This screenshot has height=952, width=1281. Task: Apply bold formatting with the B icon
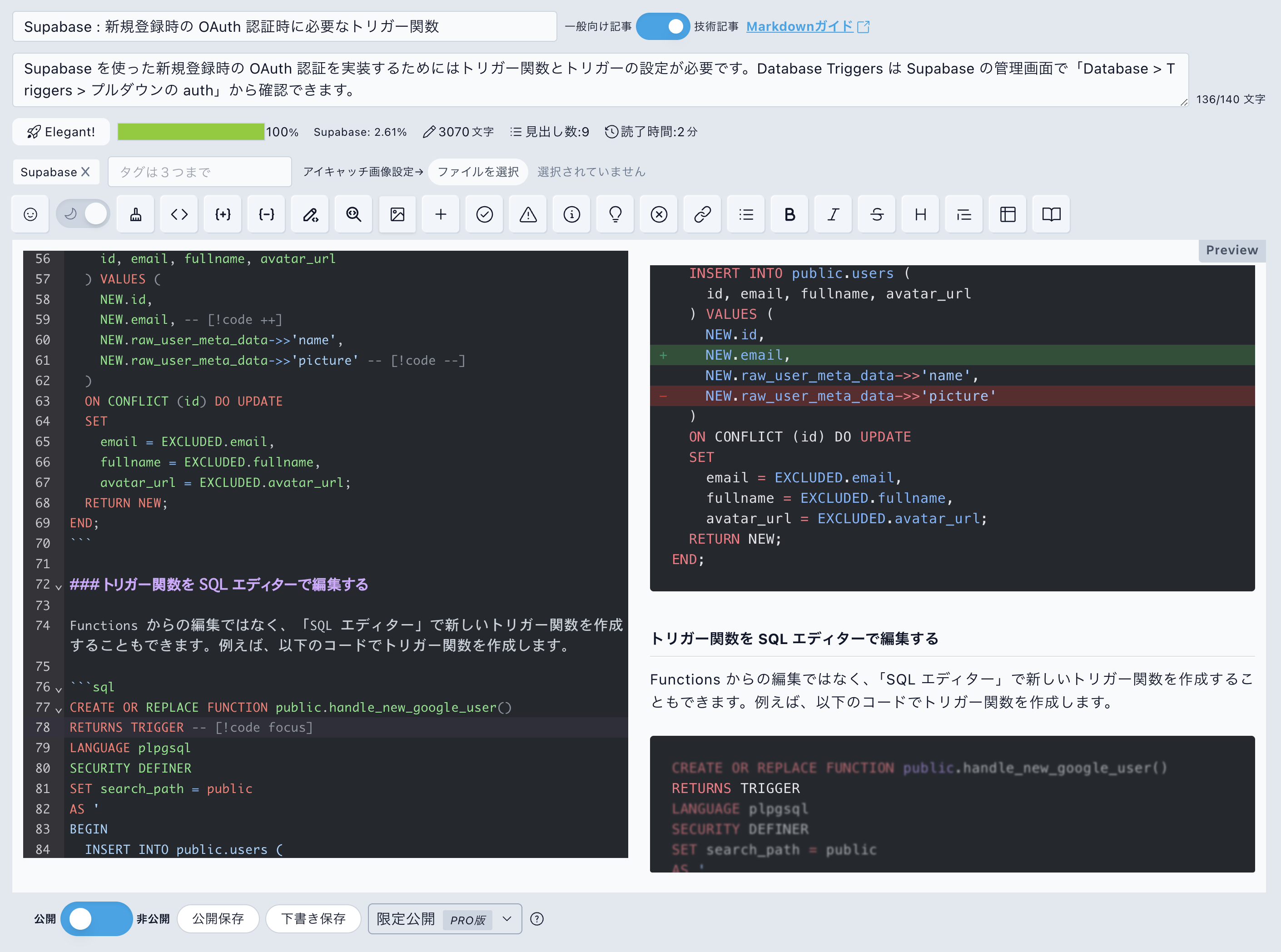[789, 214]
